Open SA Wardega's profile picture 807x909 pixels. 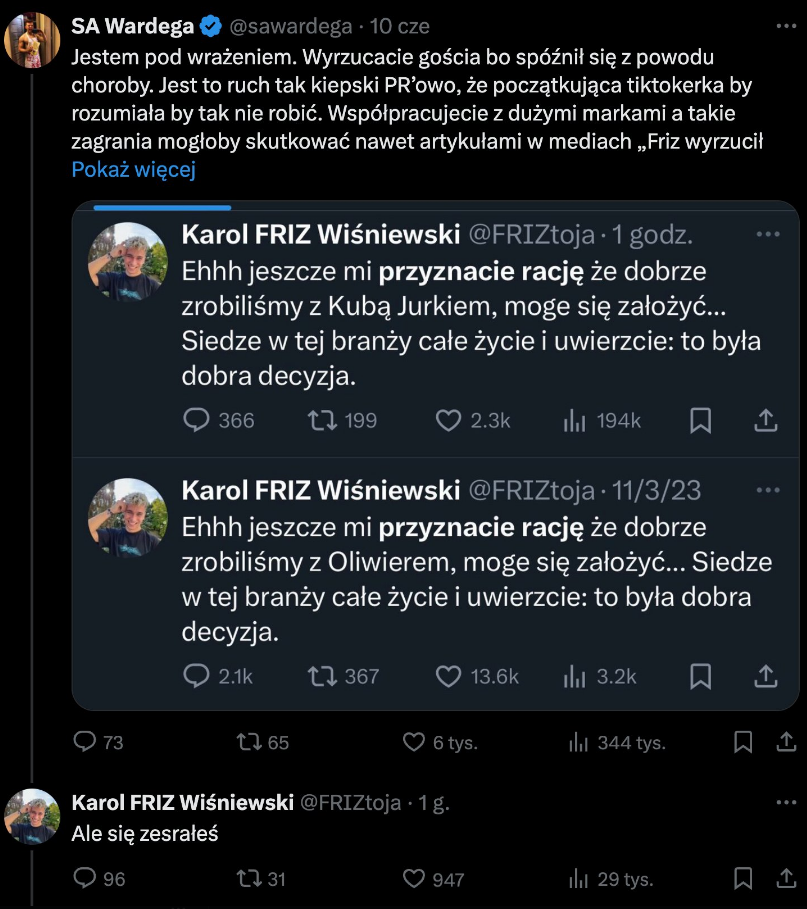click(33, 39)
